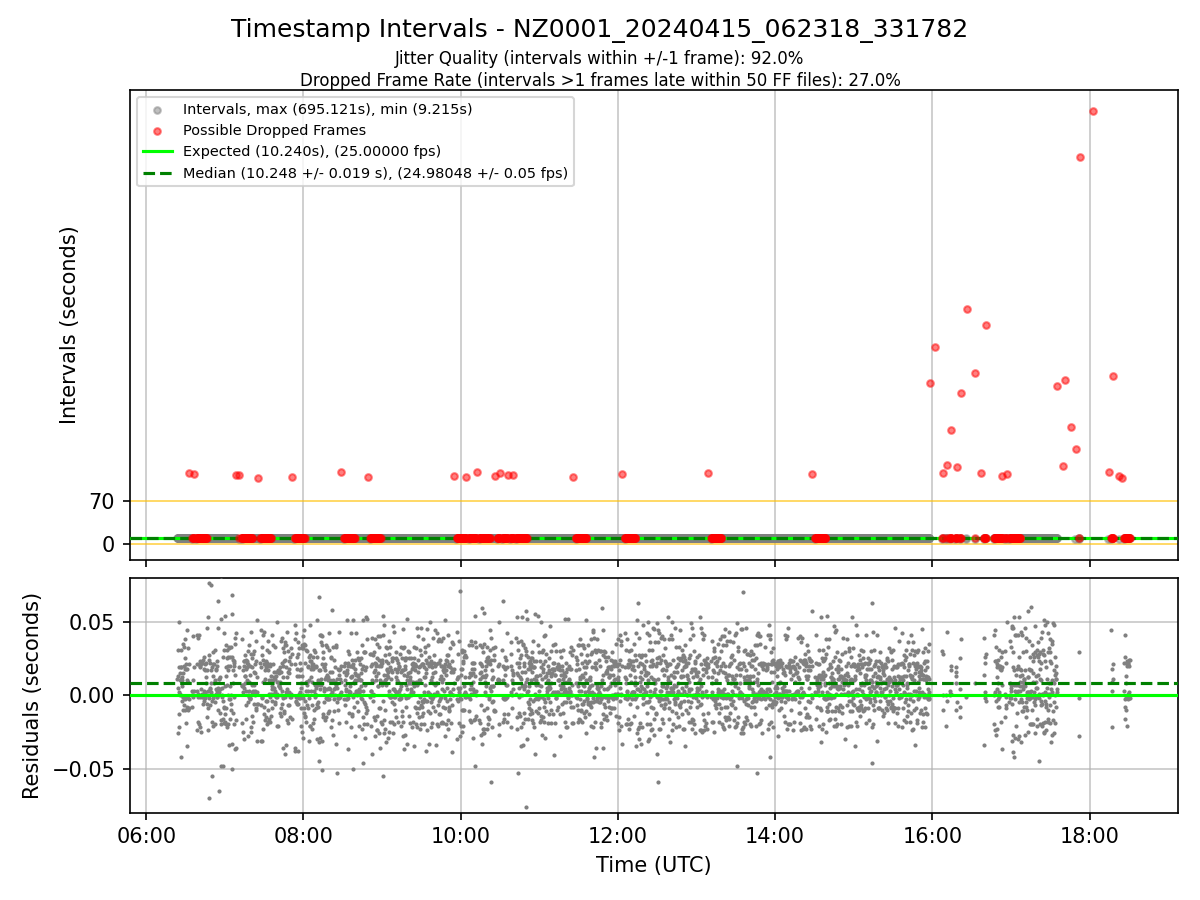Screen dimensions: 1200x900
Task: Click the '0' tick label on the intervals axis
Action: coord(110,544)
